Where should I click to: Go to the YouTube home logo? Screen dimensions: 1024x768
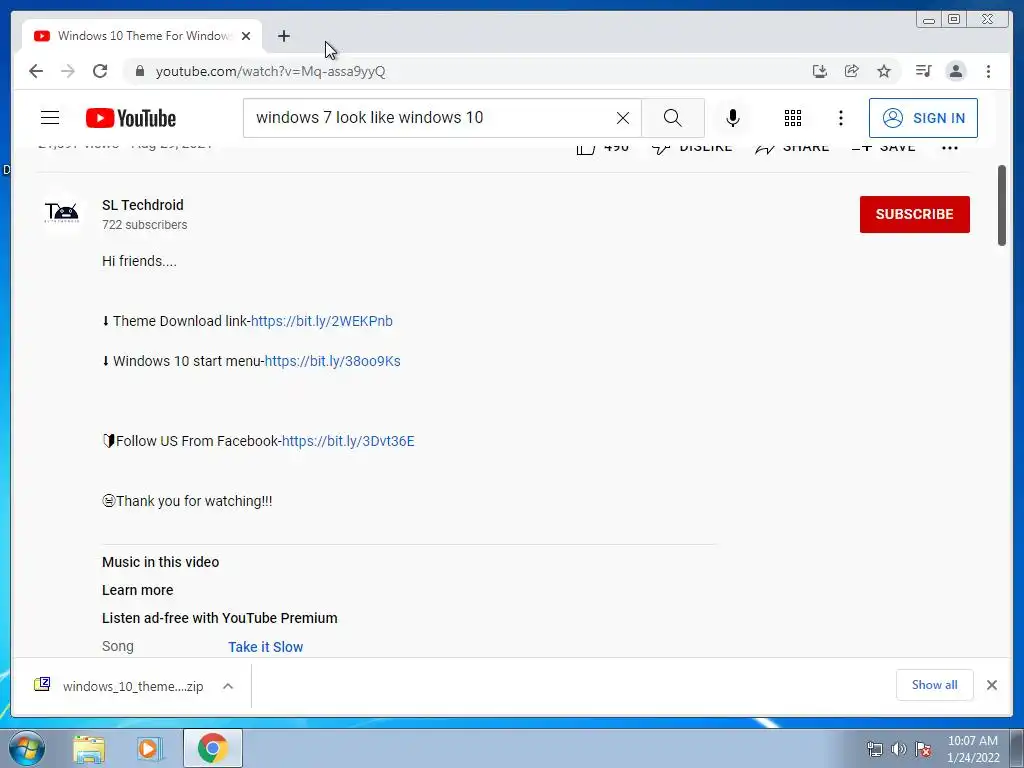coord(131,118)
